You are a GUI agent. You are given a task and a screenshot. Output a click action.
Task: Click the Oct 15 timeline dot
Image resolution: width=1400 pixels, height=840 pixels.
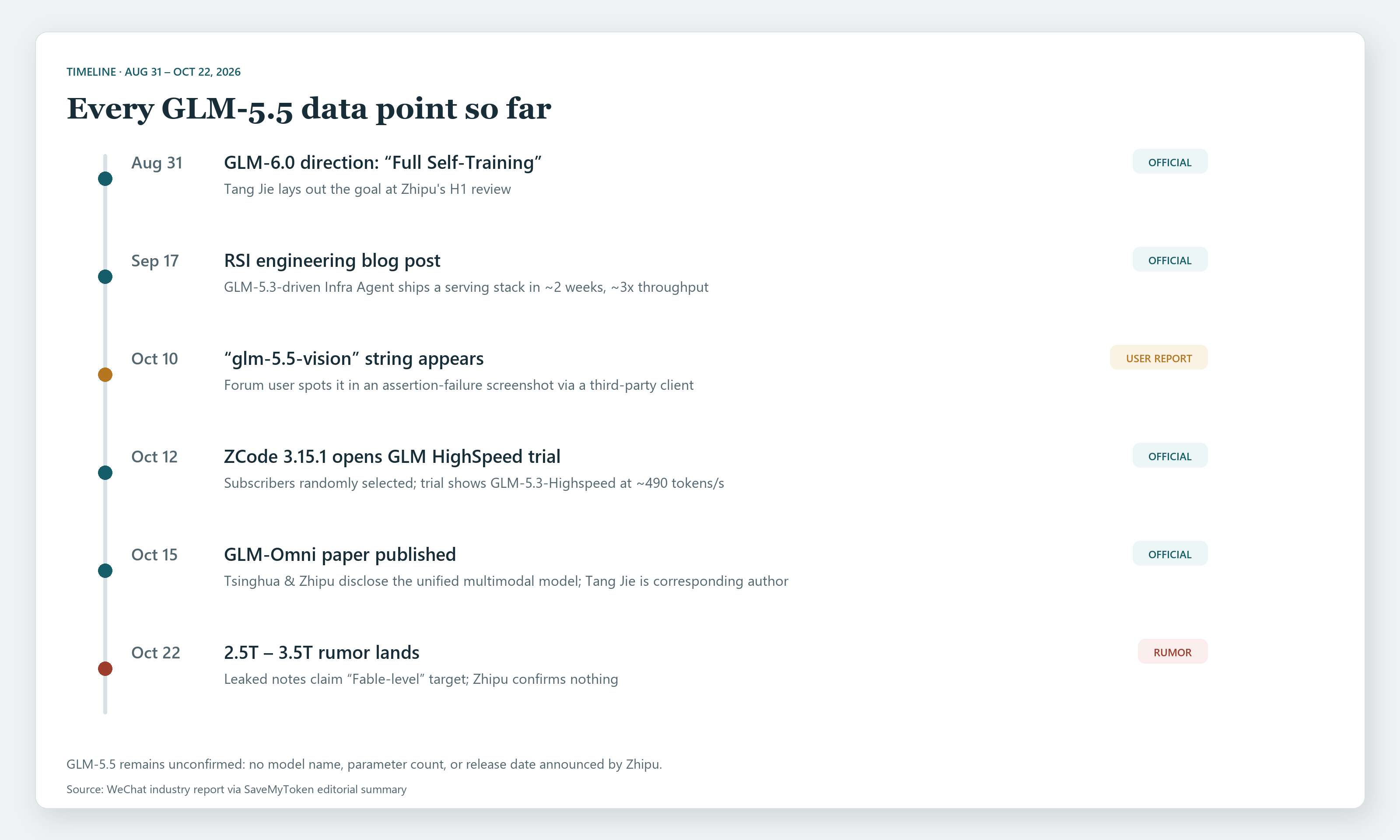point(105,570)
